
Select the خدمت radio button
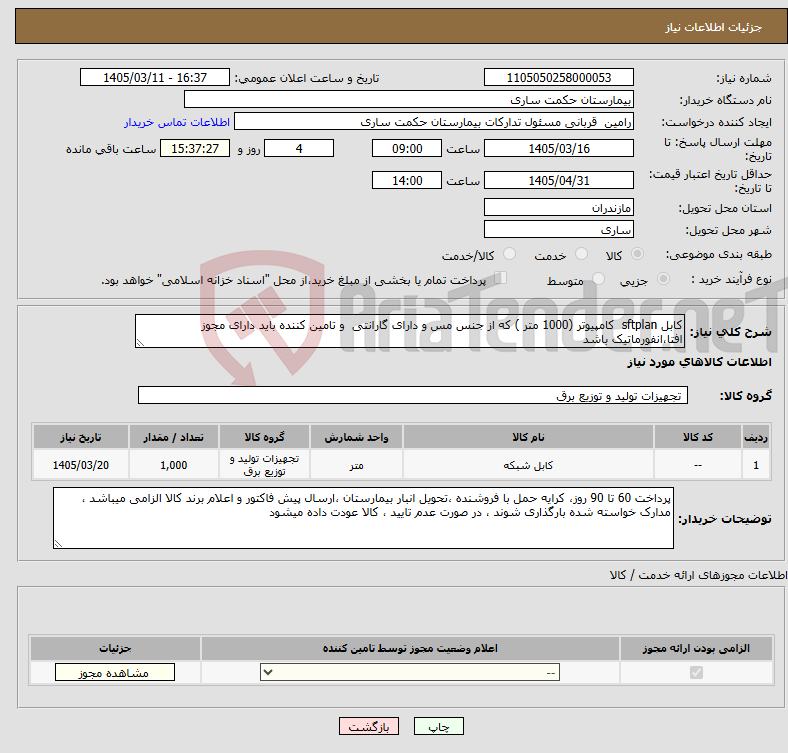[581, 254]
